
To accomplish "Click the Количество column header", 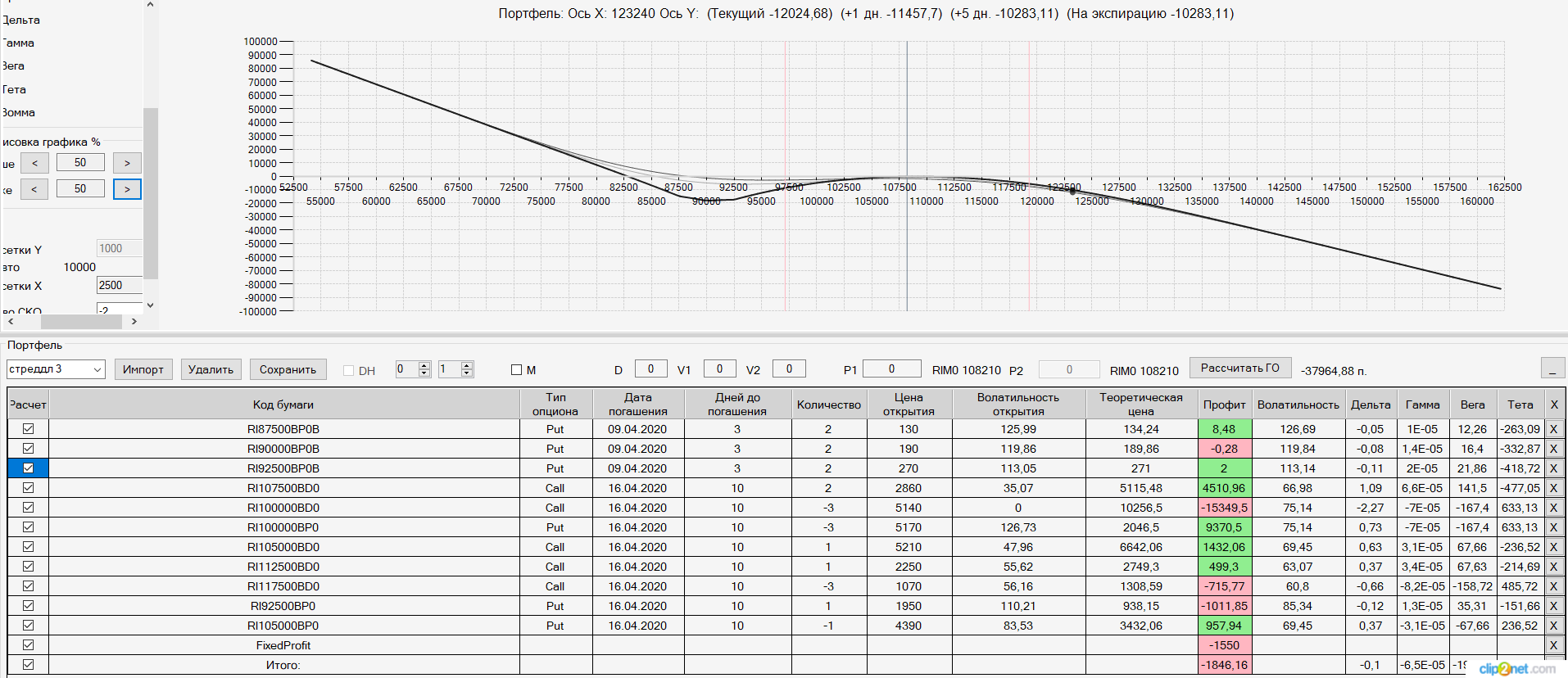I will tap(829, 405).
